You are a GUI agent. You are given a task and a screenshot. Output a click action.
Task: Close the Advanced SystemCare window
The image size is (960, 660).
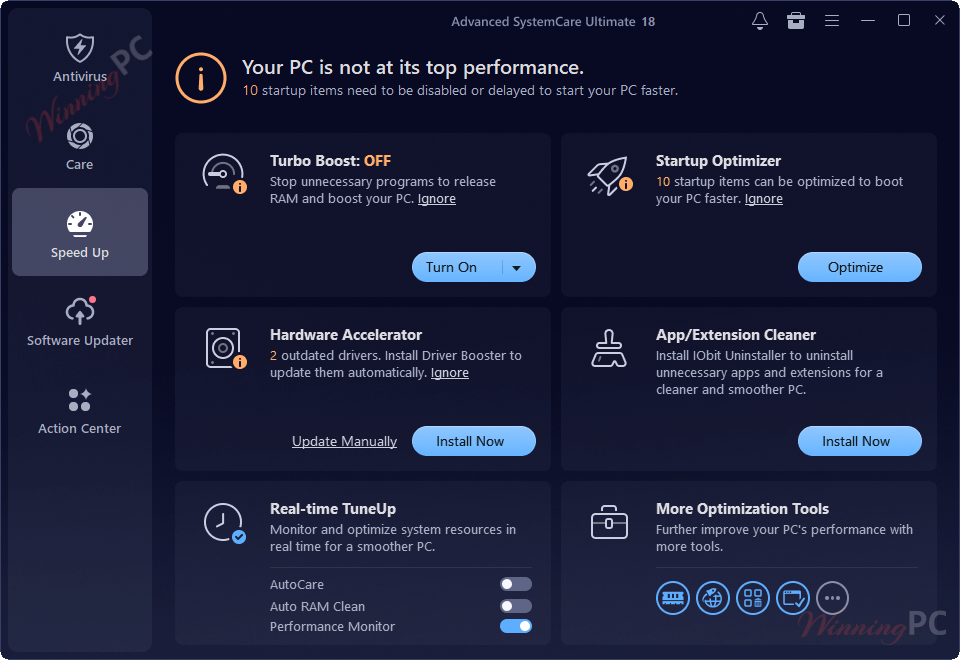click(940, 20)
